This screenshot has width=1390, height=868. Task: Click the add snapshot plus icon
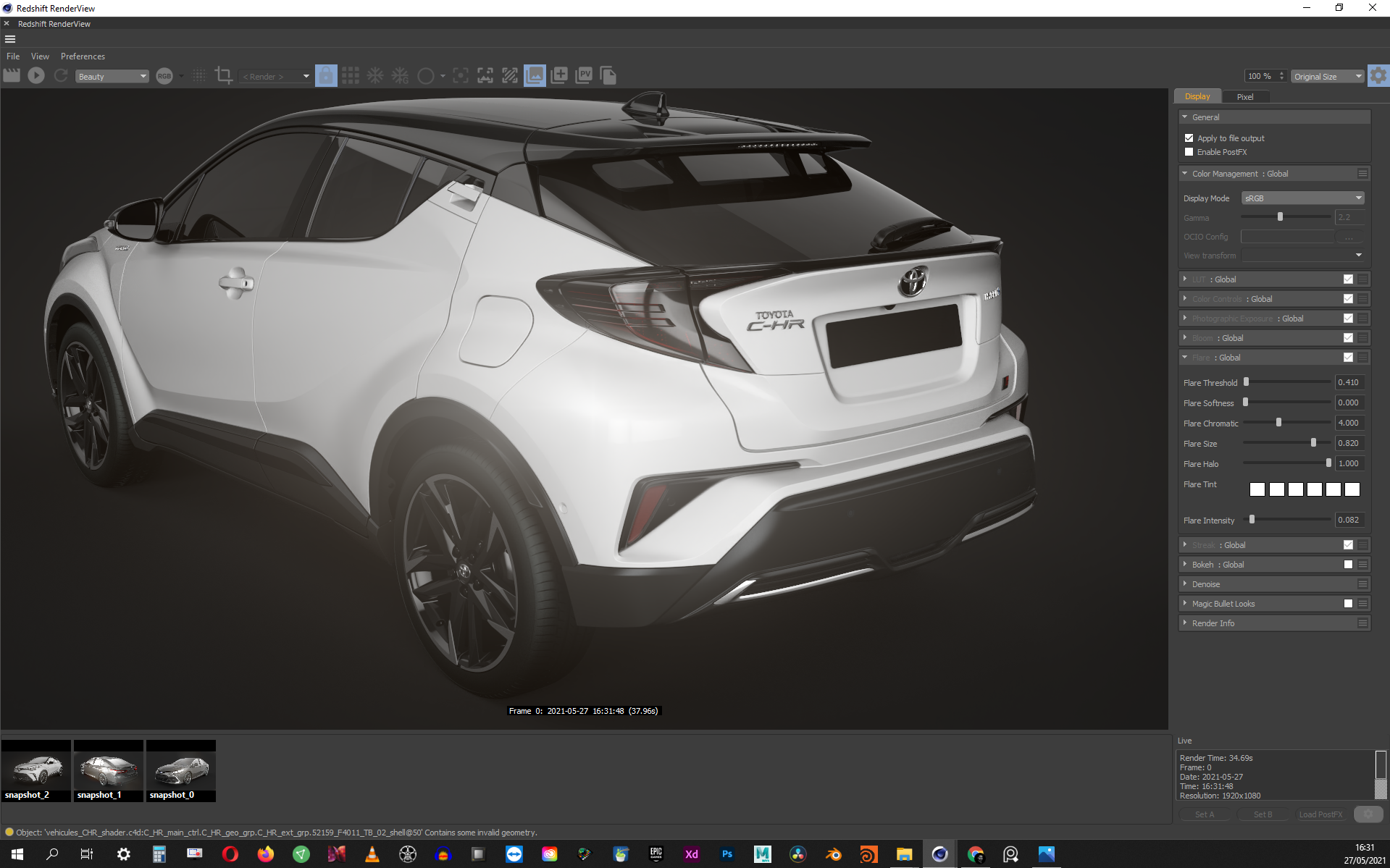[x=559, y=75]
